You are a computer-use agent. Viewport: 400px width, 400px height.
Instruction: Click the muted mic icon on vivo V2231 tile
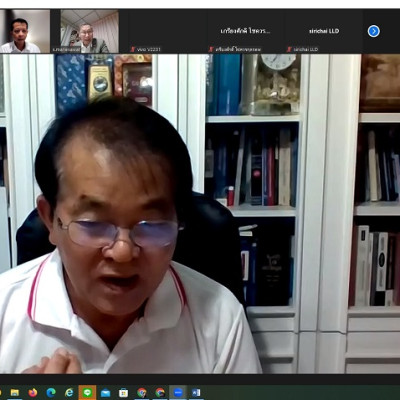coord(133,49)
